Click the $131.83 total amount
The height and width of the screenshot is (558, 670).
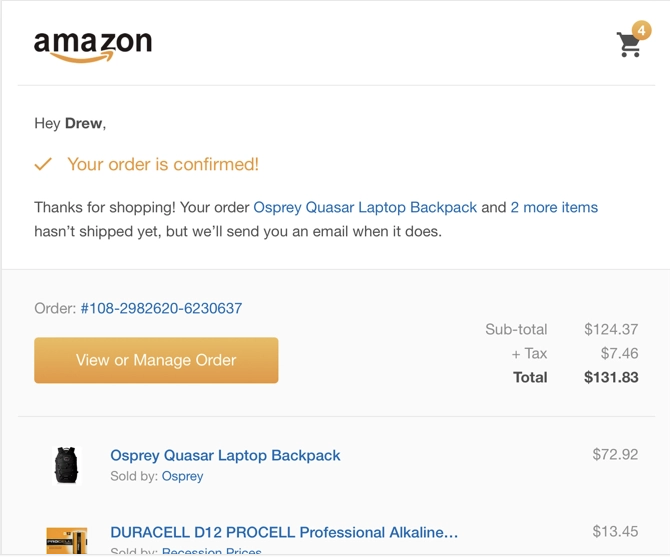tap(611, 377)
